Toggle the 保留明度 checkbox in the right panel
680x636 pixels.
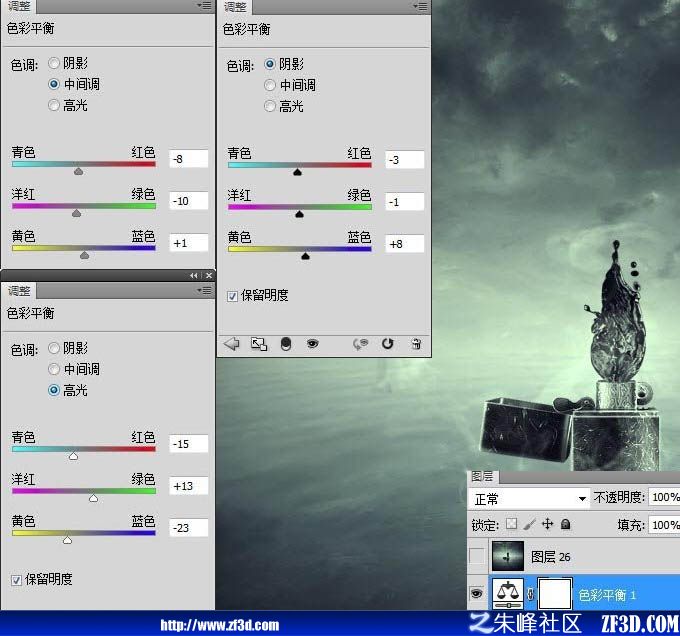pyautogui.click(x=232, y=296)
